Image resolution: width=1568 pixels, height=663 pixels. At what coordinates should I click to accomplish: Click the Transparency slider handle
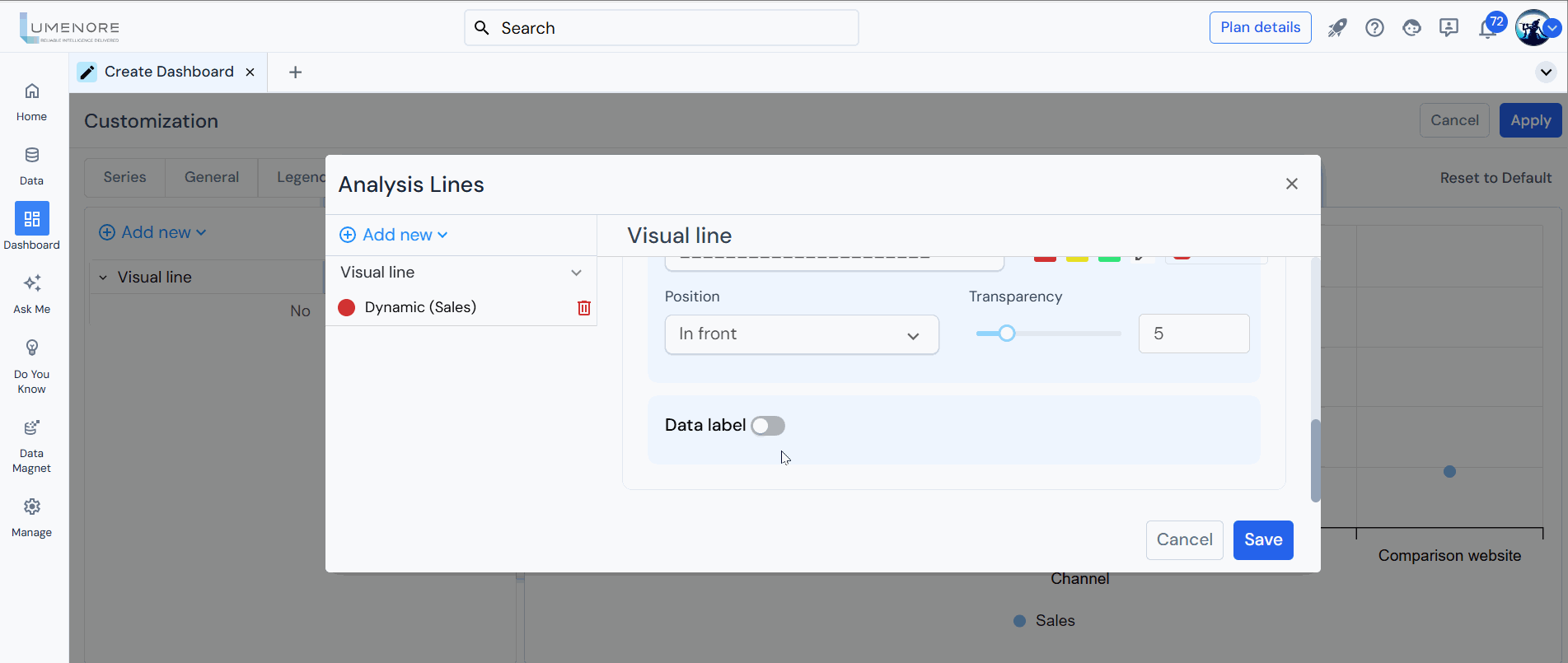[x=1006, y=334]
